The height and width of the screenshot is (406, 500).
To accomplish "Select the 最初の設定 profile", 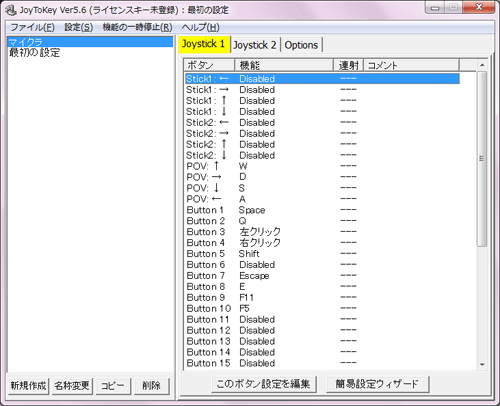I will pyautogui.click(x=90, y=52).
